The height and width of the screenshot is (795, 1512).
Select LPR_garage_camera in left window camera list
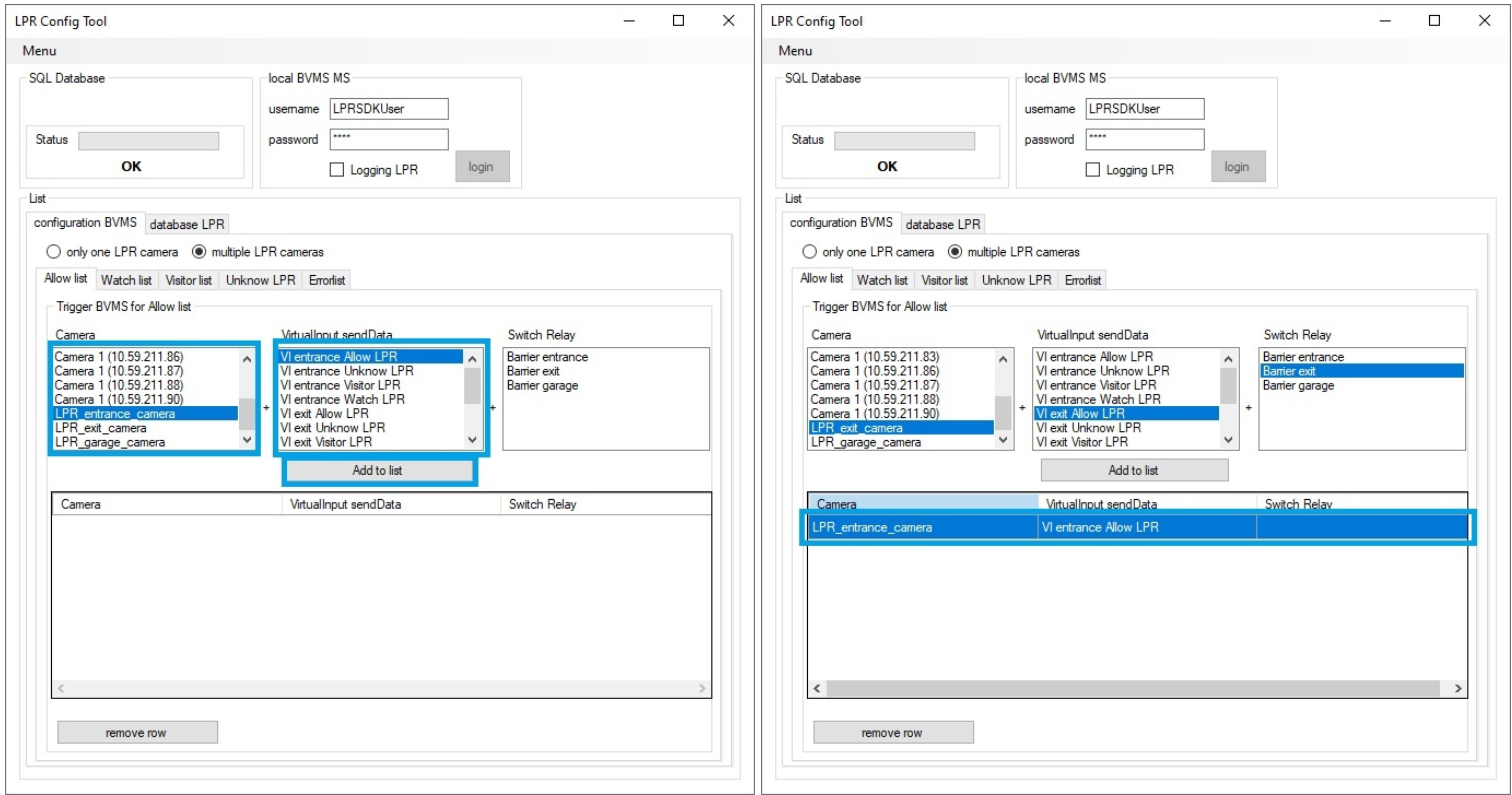(x=110, y=442)
